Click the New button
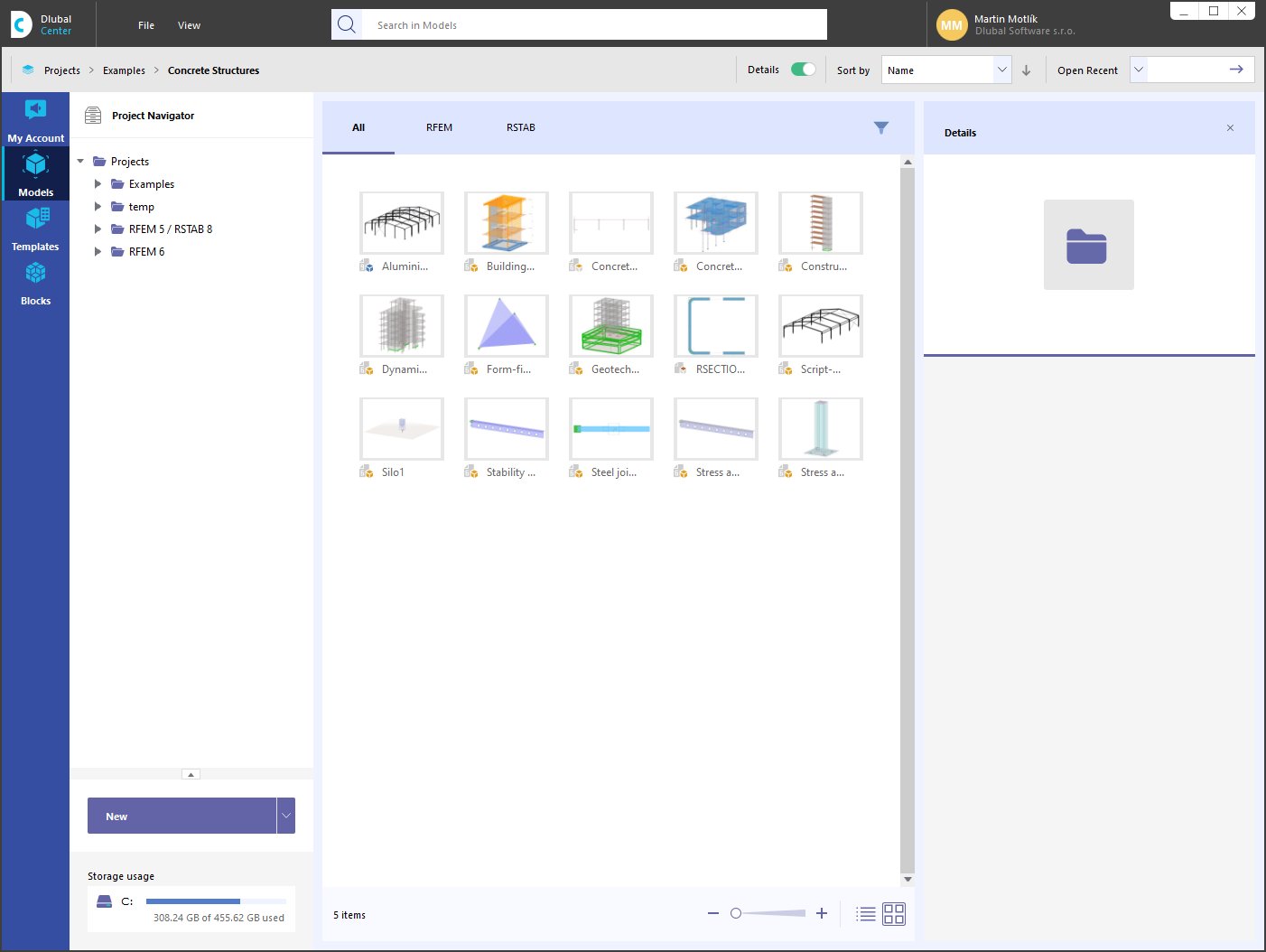 coord(181,815)
